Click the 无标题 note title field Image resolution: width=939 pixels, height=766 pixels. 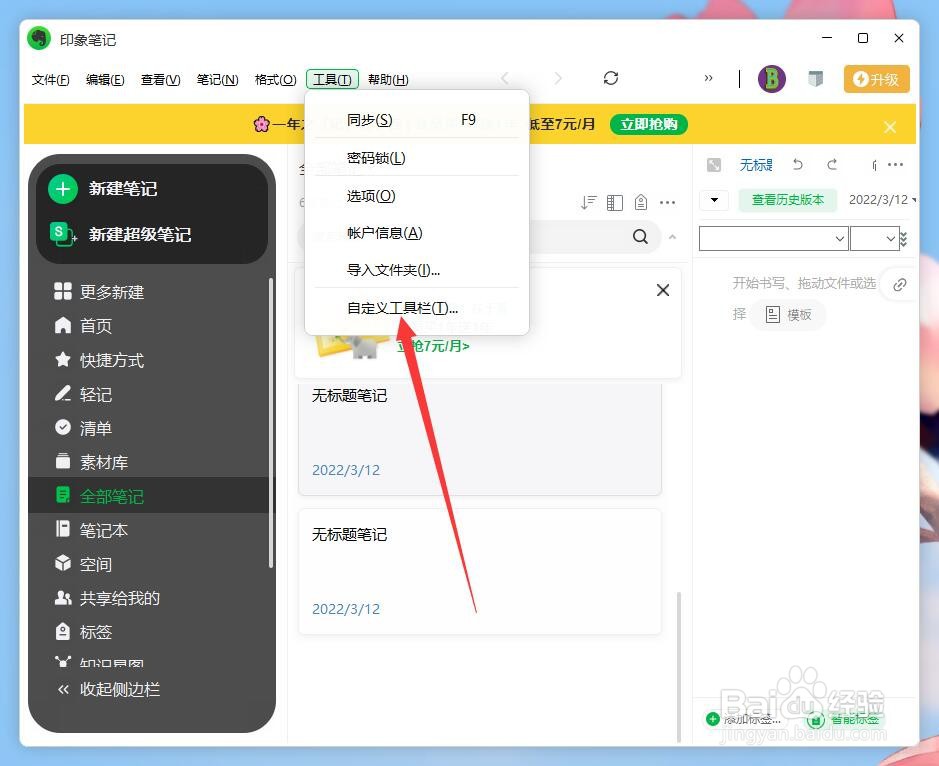756,165
